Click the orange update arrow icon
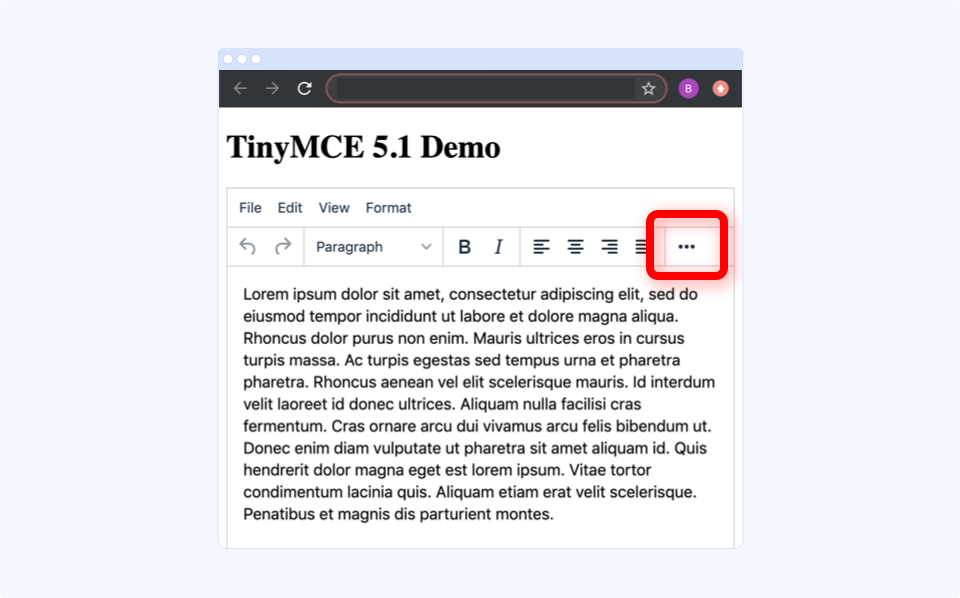960x598 pixels. point(721,89)
